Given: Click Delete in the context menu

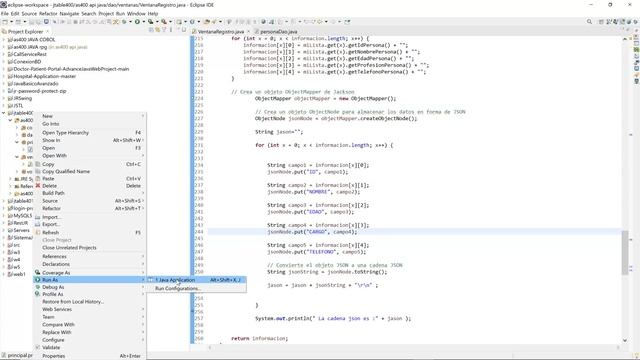Looking at the screenshot, I should click(x=89, y=186).
